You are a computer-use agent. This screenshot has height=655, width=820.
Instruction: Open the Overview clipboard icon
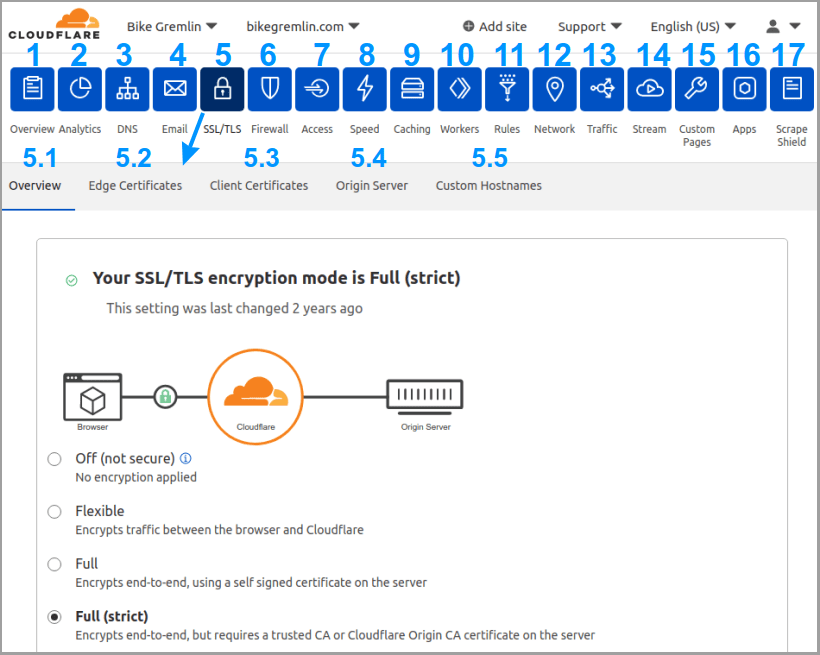[x=32, y=89]
